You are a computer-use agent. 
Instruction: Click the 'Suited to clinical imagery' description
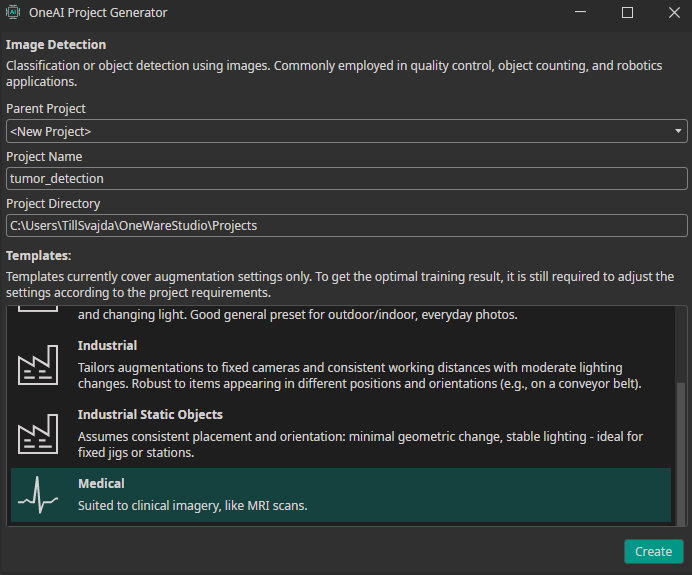[x=192, y=506]
